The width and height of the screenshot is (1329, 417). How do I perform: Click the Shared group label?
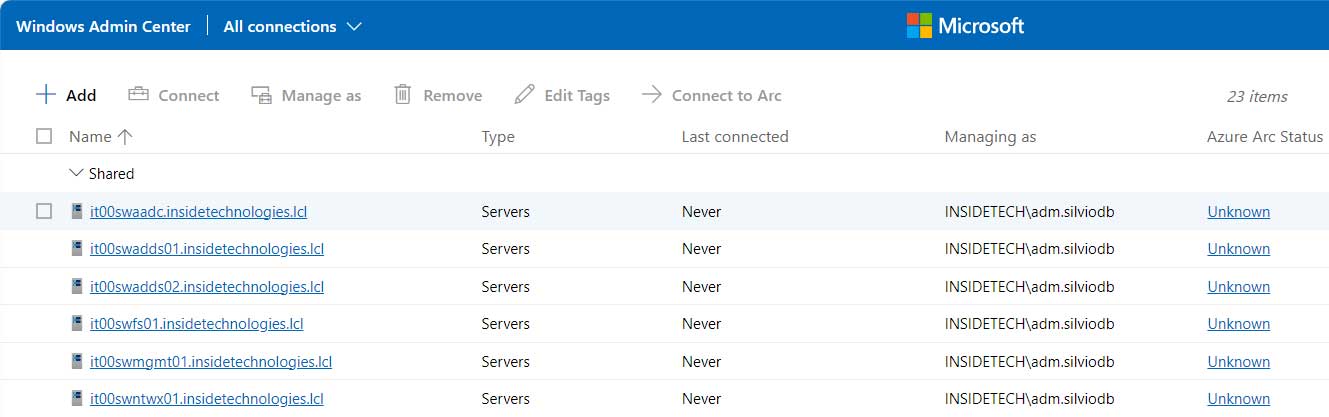coord(111,173)
